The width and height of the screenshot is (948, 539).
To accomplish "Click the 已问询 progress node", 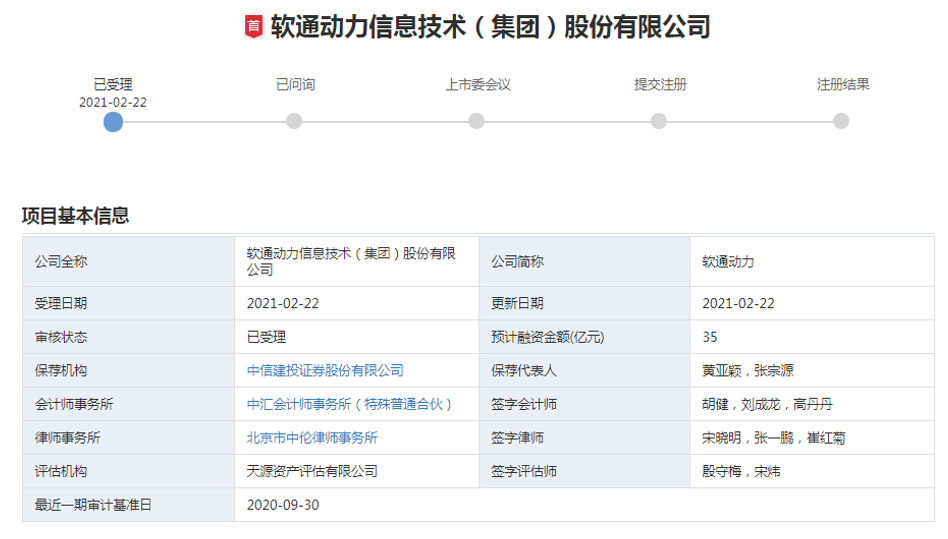I will tap(294, 121).
